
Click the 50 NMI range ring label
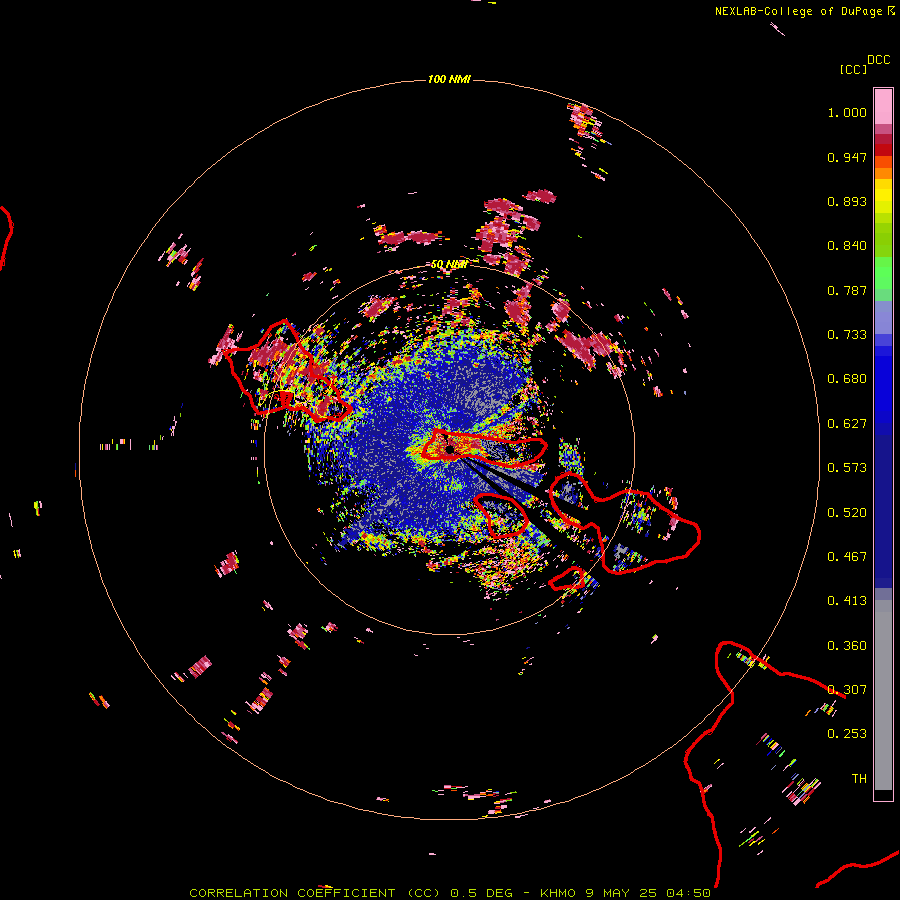point(449,265)
